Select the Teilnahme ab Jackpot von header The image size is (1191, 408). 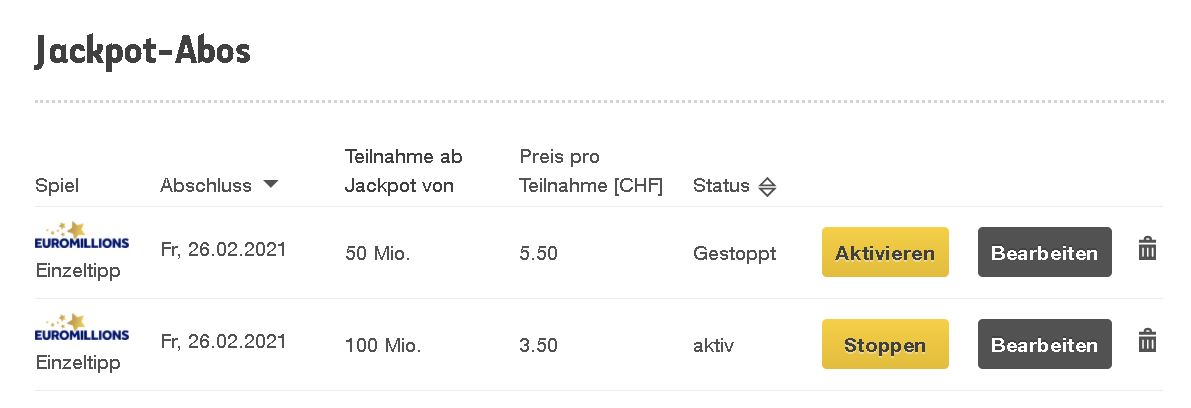[403, 171]
